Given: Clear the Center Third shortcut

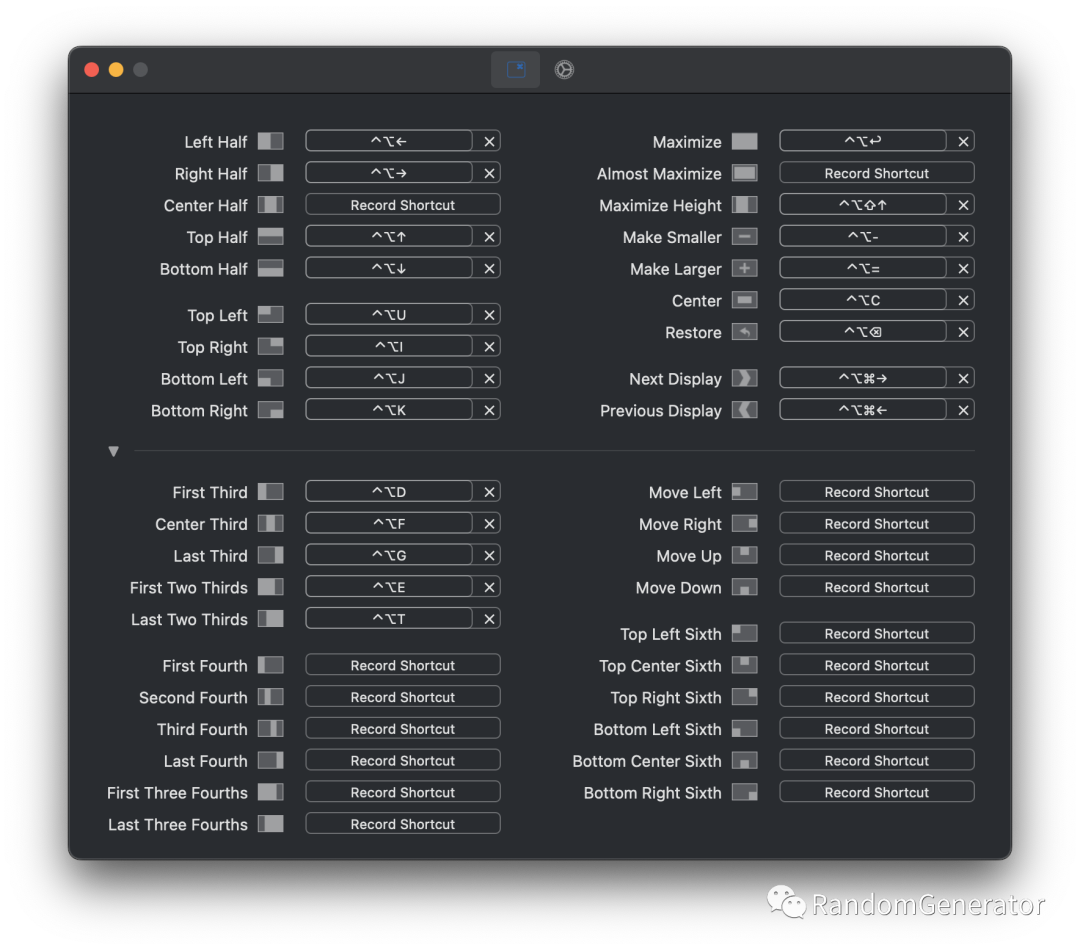Looking at the screenshot, I should coord(489,524).
